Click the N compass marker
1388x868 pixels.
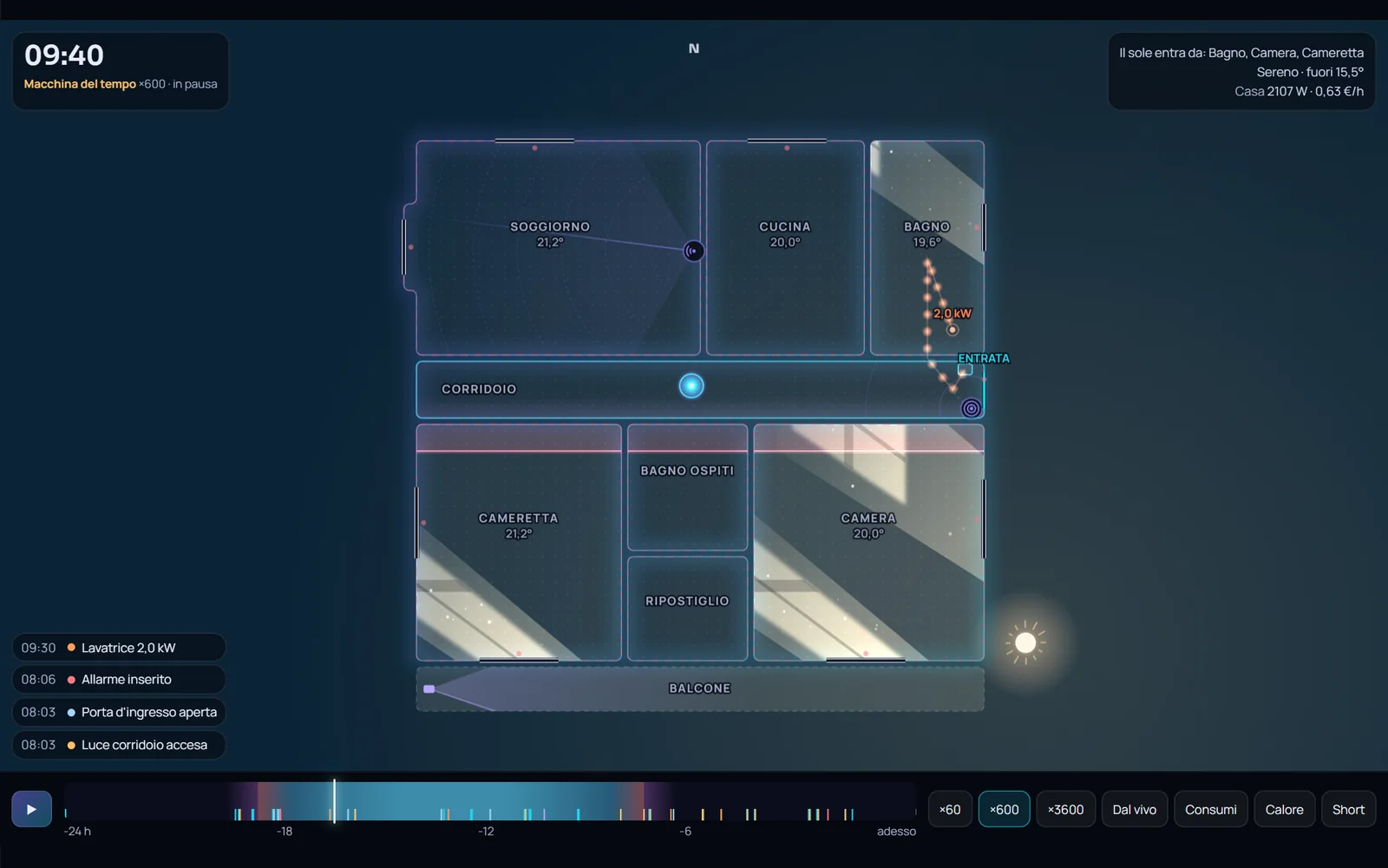694,49
